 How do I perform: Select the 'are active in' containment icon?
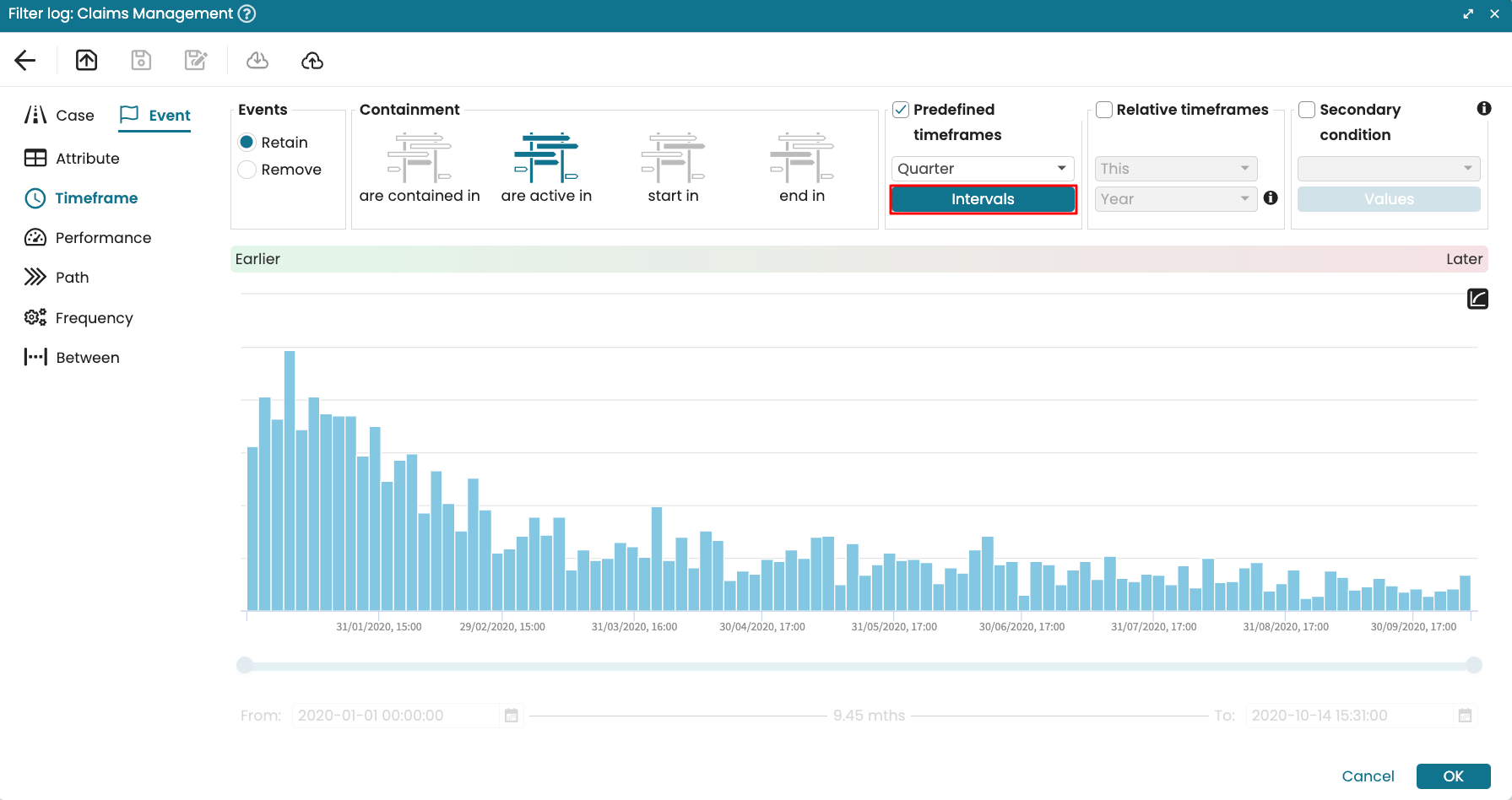(546, 158)
